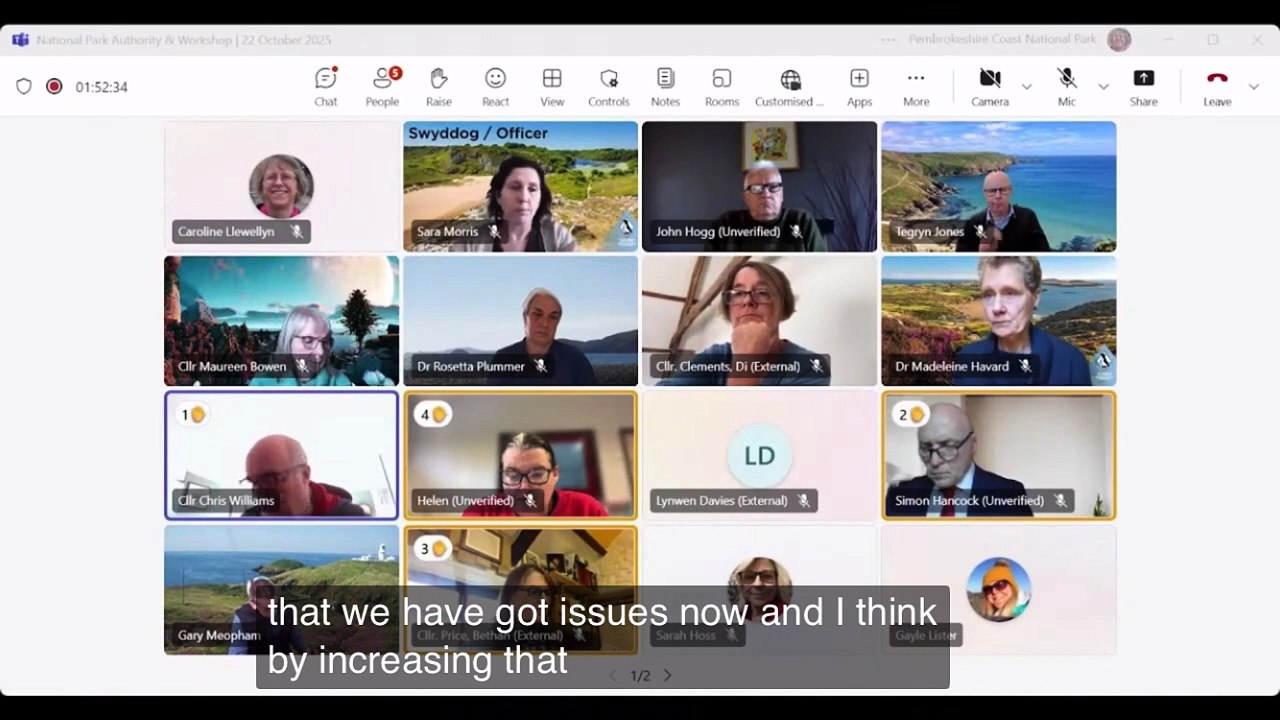The image size is (1280, 720).
Task: Go to next page of participants
Action: 667,676
